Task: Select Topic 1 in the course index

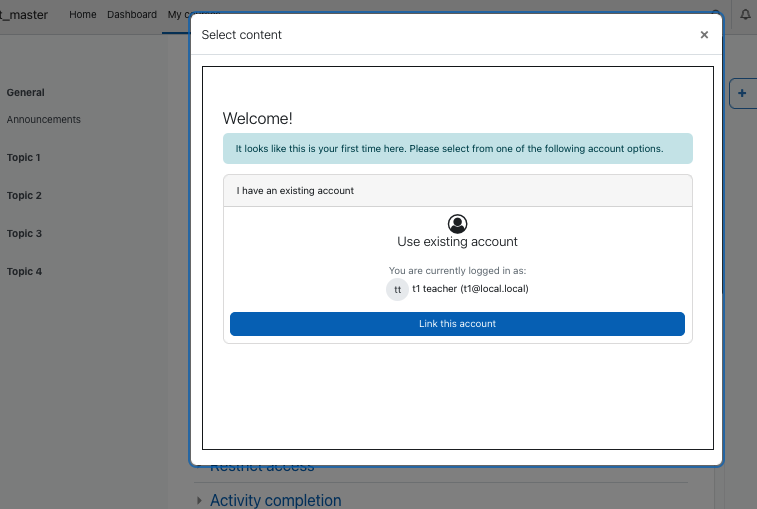Action: (x=24, y=157)
